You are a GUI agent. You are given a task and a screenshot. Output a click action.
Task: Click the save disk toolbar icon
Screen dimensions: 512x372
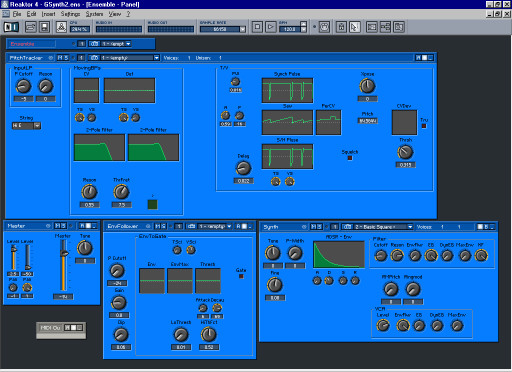pyautogui.click(x=44, y=27)
